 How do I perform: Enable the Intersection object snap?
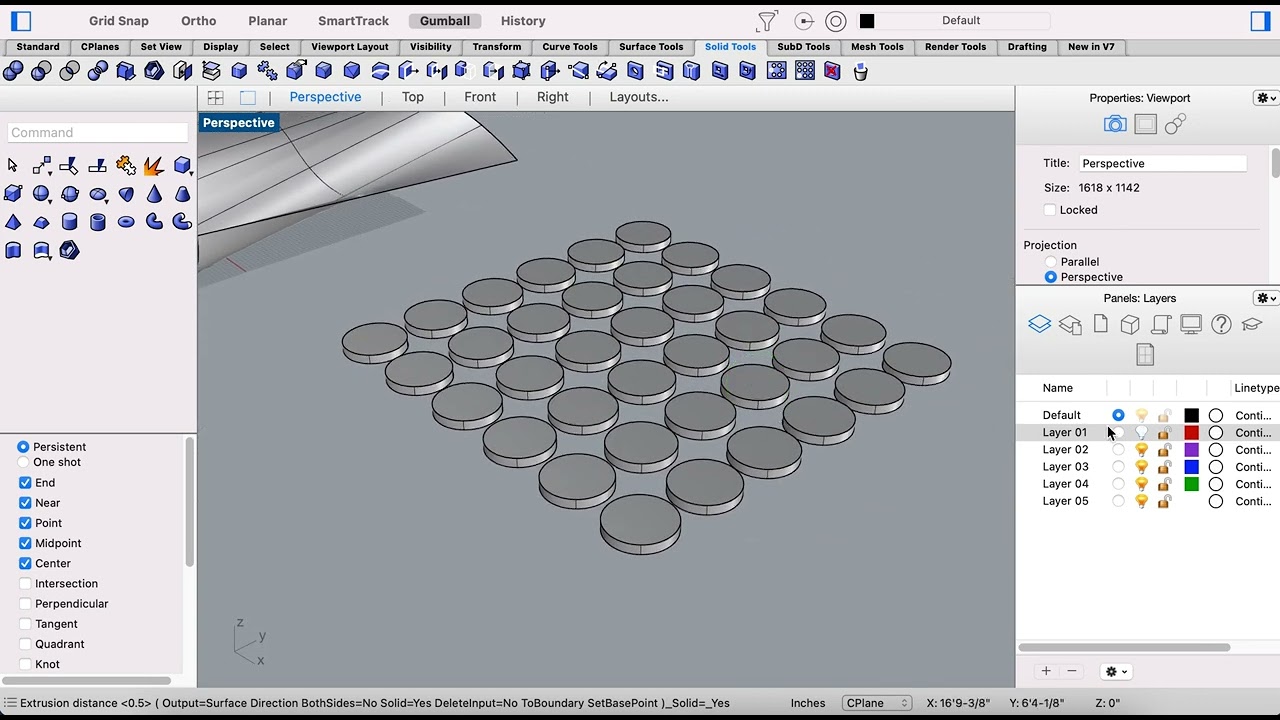25,584
